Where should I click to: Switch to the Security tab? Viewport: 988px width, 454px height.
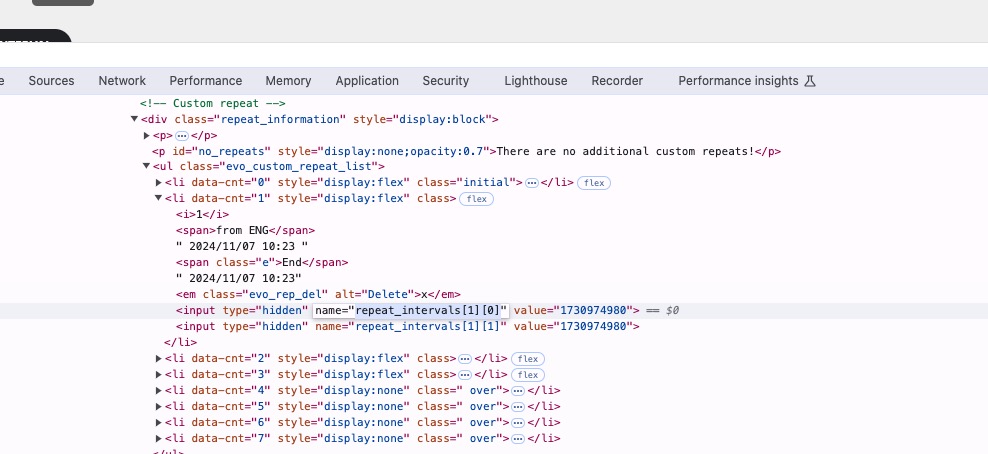pyautogui.click(x=445, y=81)
